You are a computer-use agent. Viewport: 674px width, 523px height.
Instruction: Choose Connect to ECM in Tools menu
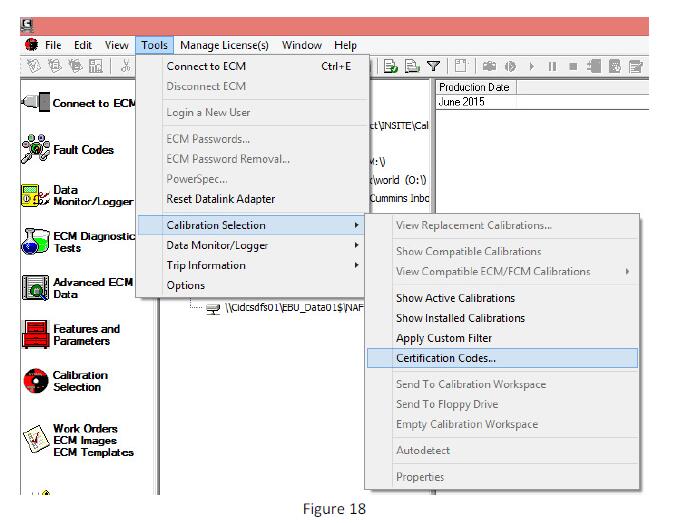coord(254,66)
